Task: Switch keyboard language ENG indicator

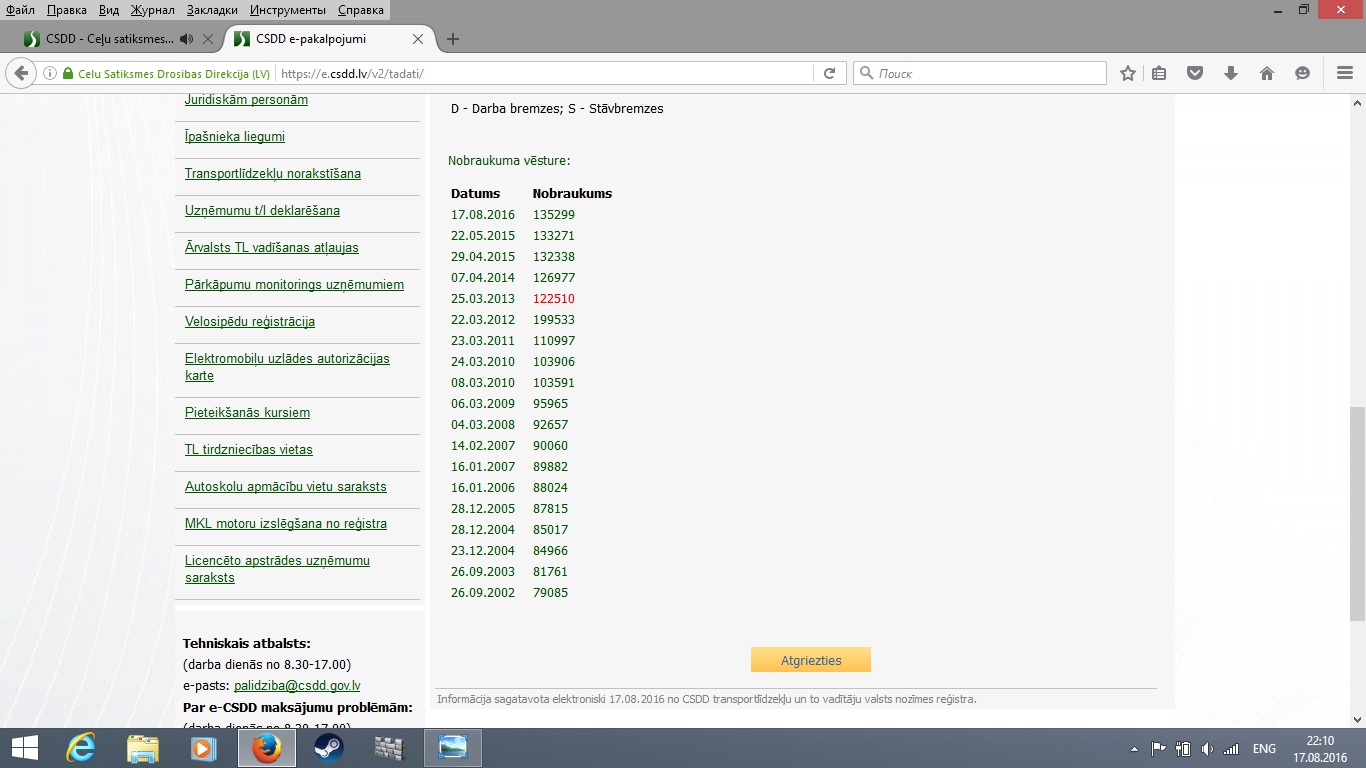Action: pyautogui.click(x=1264, y=748)
